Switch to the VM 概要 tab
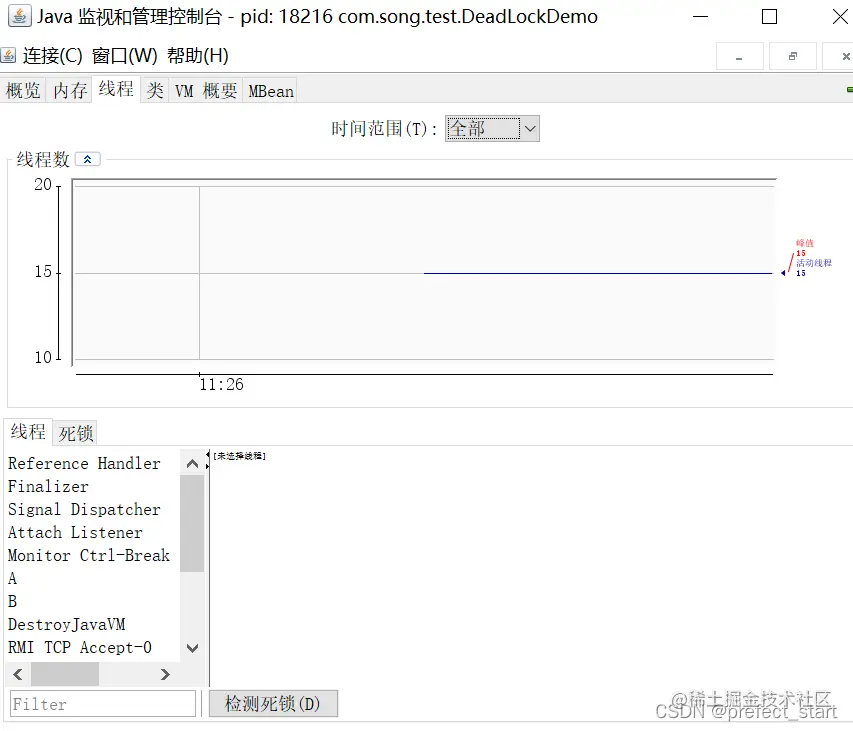Viewport: 853px width, 731px height. (x=206, y=90)
